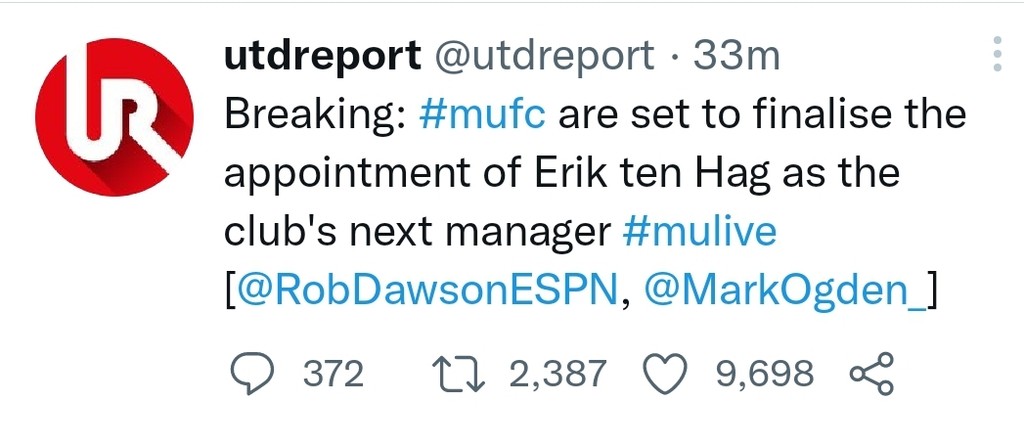Click the 33m timestamp

[736, 56]
